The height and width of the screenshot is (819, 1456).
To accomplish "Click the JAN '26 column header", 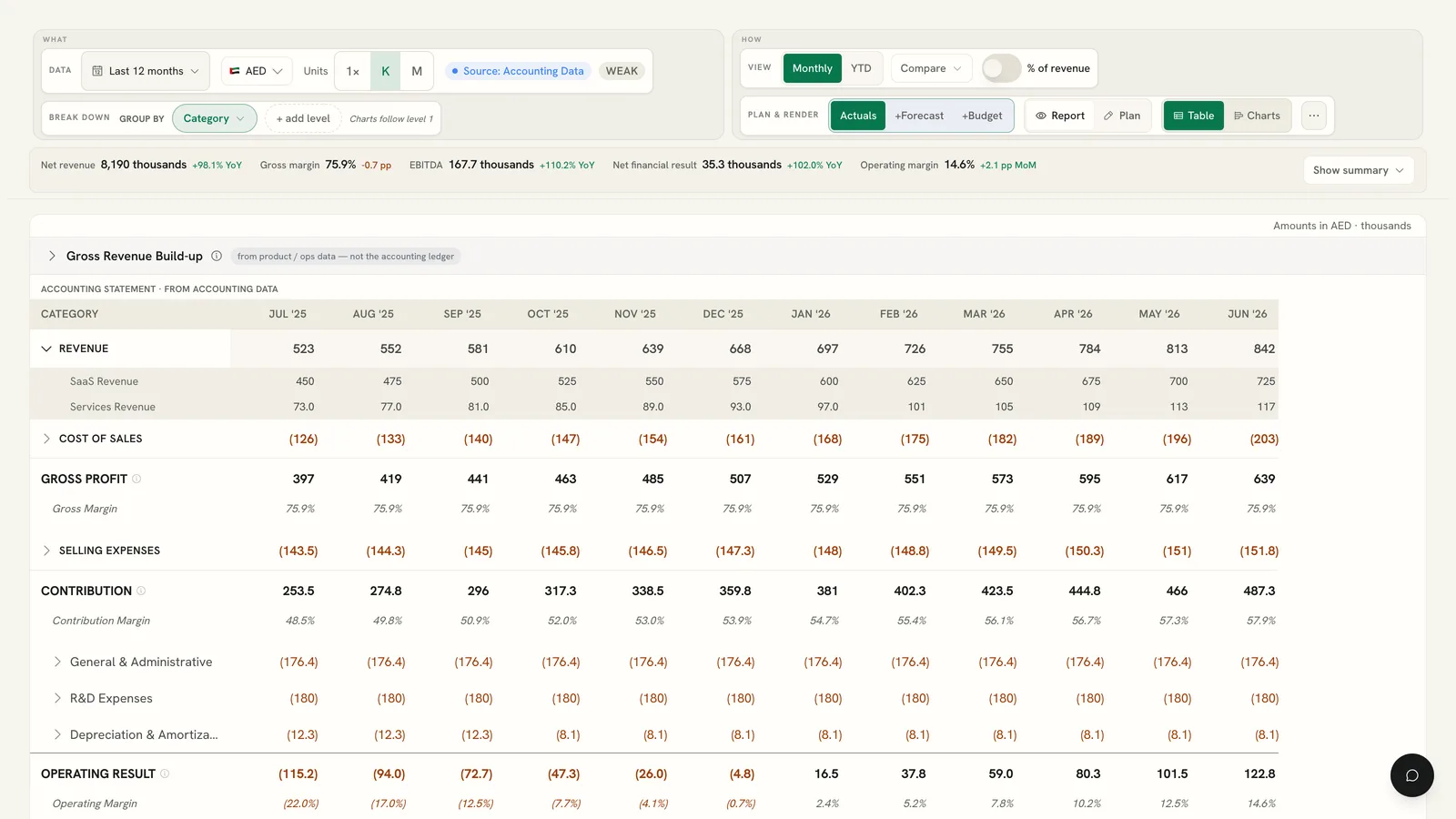I will pos(810,314).
